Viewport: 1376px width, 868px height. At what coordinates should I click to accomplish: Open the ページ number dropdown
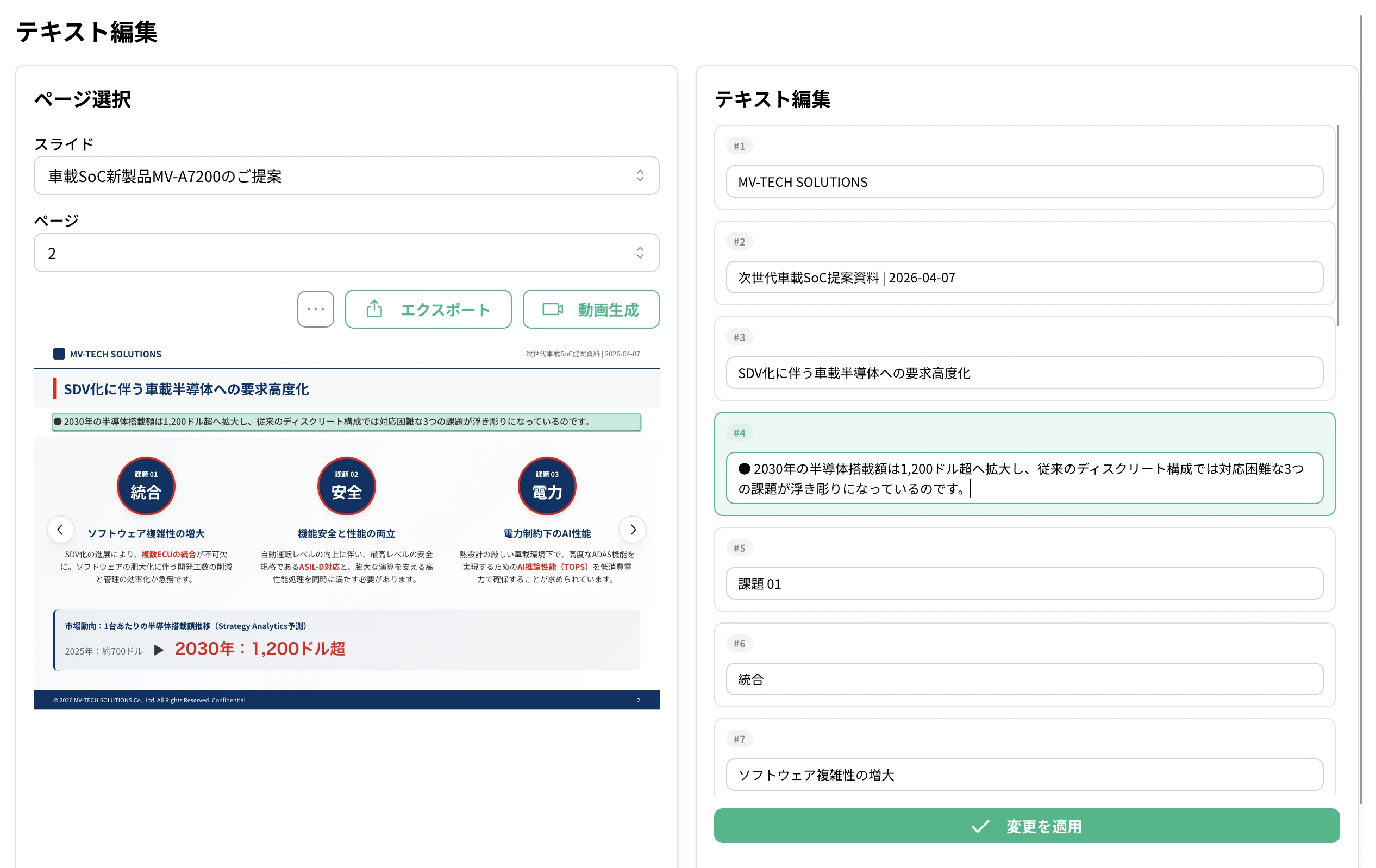pos(346,253)
